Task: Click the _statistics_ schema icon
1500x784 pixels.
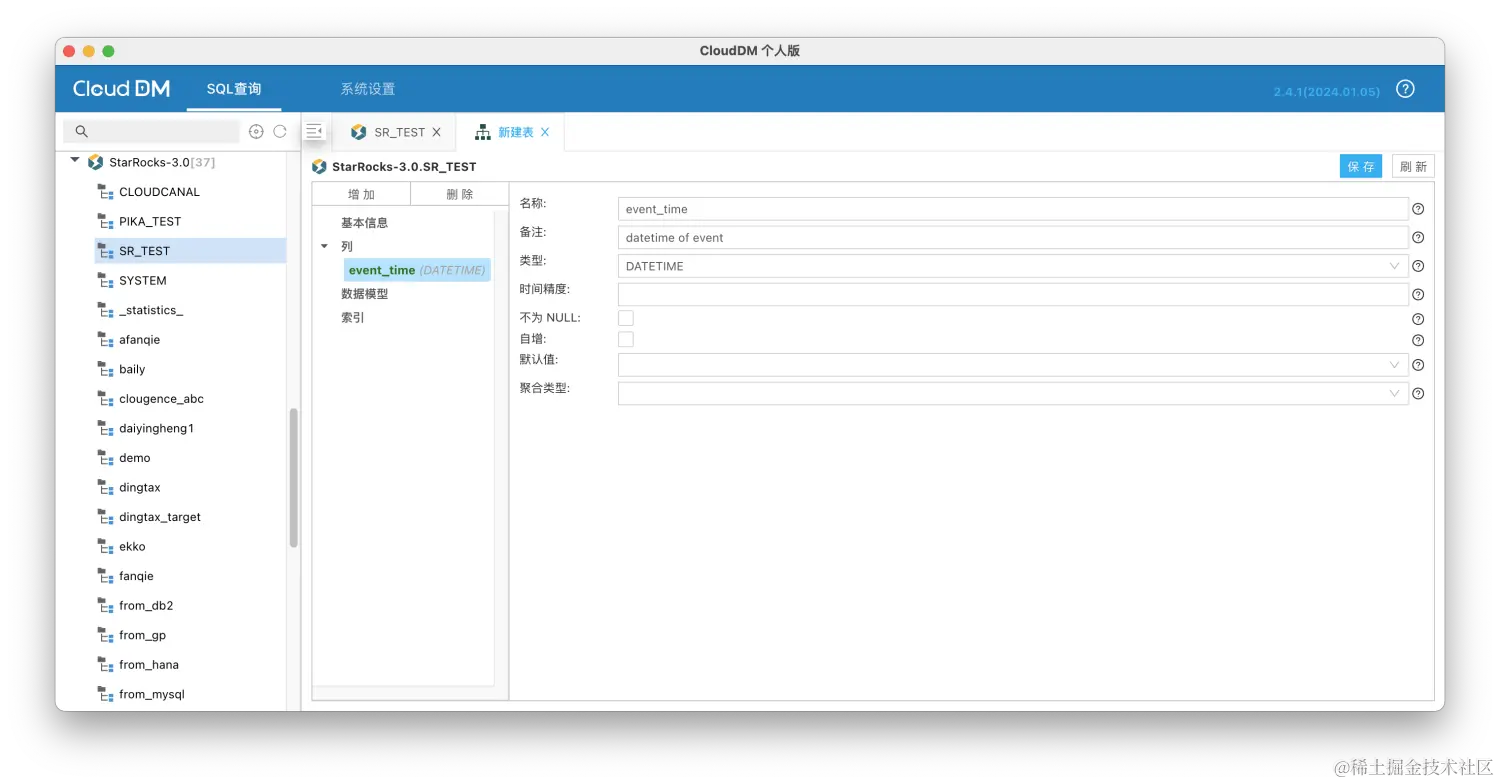Action: (x=105, y=310)
